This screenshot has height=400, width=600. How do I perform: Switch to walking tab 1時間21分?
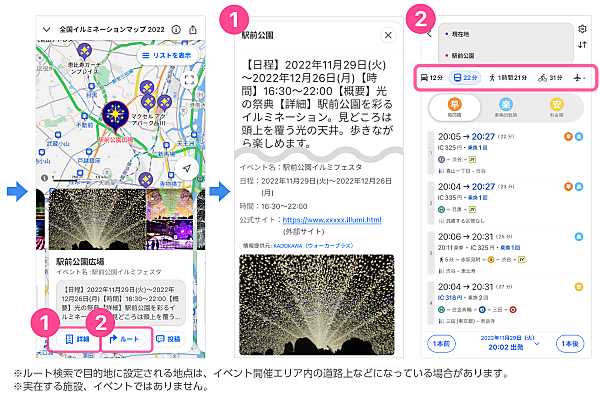pyautogui.click(x=508, y=78)
